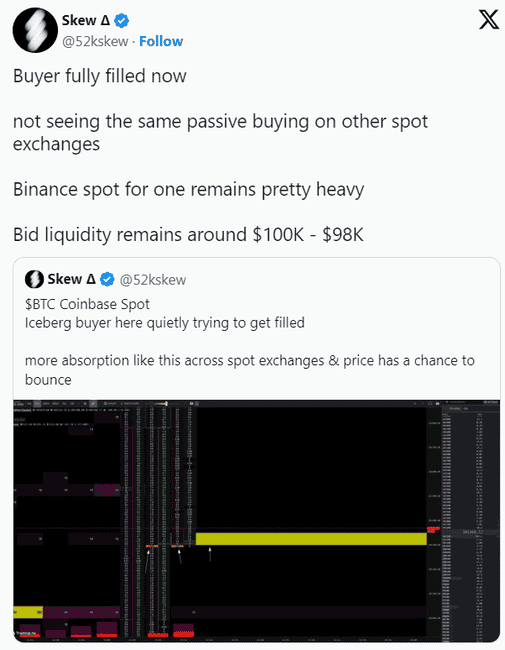The width and height of the screenshot is (505, 650).
Task: Click the Skew Δ author name
Action: [86, 20]
